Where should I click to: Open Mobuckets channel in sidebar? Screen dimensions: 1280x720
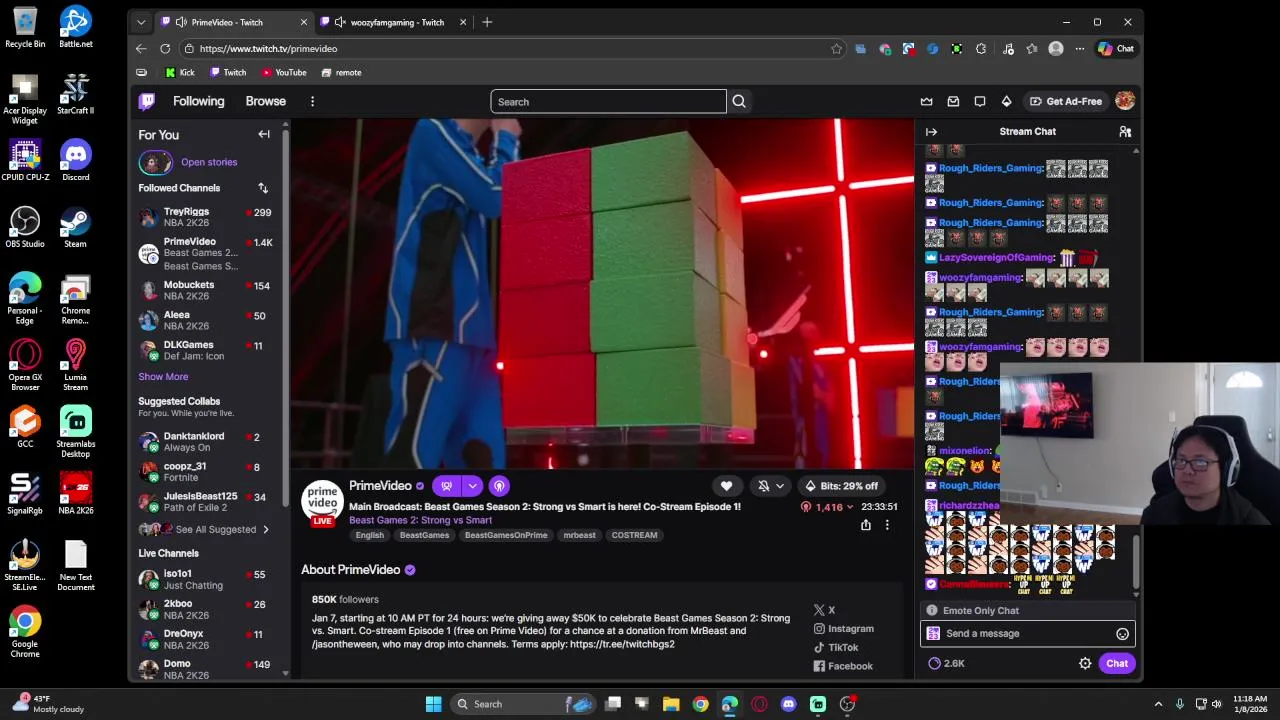(205, 290)
